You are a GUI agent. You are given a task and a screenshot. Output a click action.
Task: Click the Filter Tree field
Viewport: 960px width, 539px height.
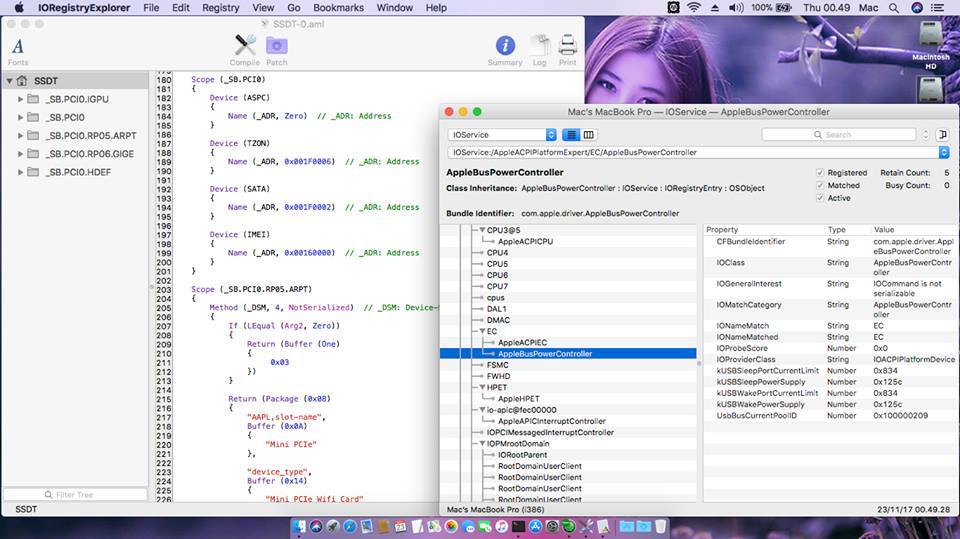coord(75,494)
